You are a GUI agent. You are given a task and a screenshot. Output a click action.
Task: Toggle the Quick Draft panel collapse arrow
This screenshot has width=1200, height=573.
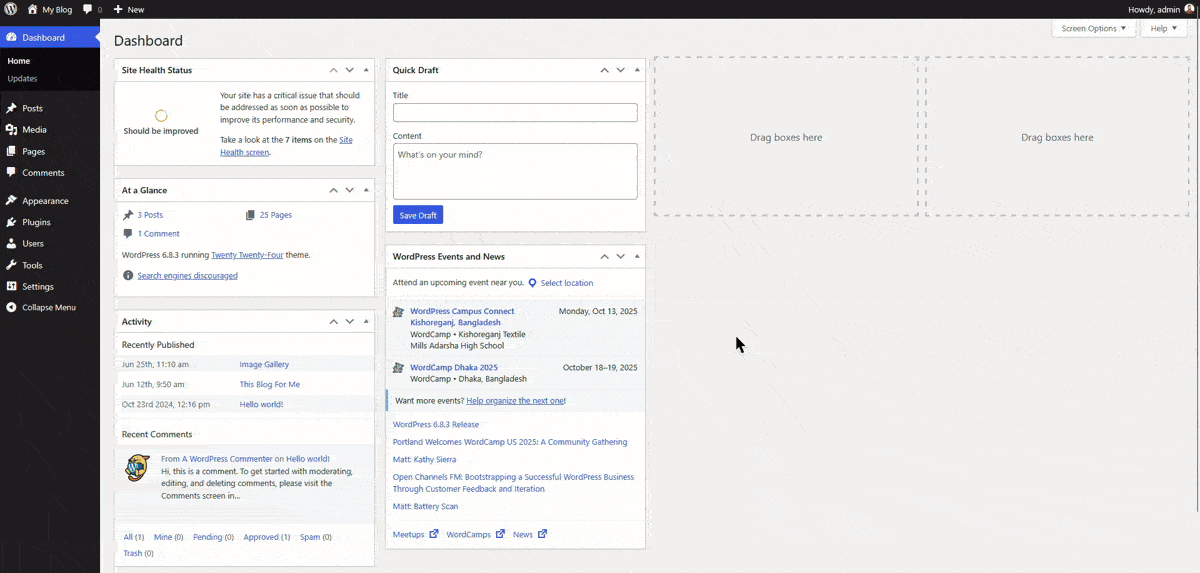tap(637, 70)
